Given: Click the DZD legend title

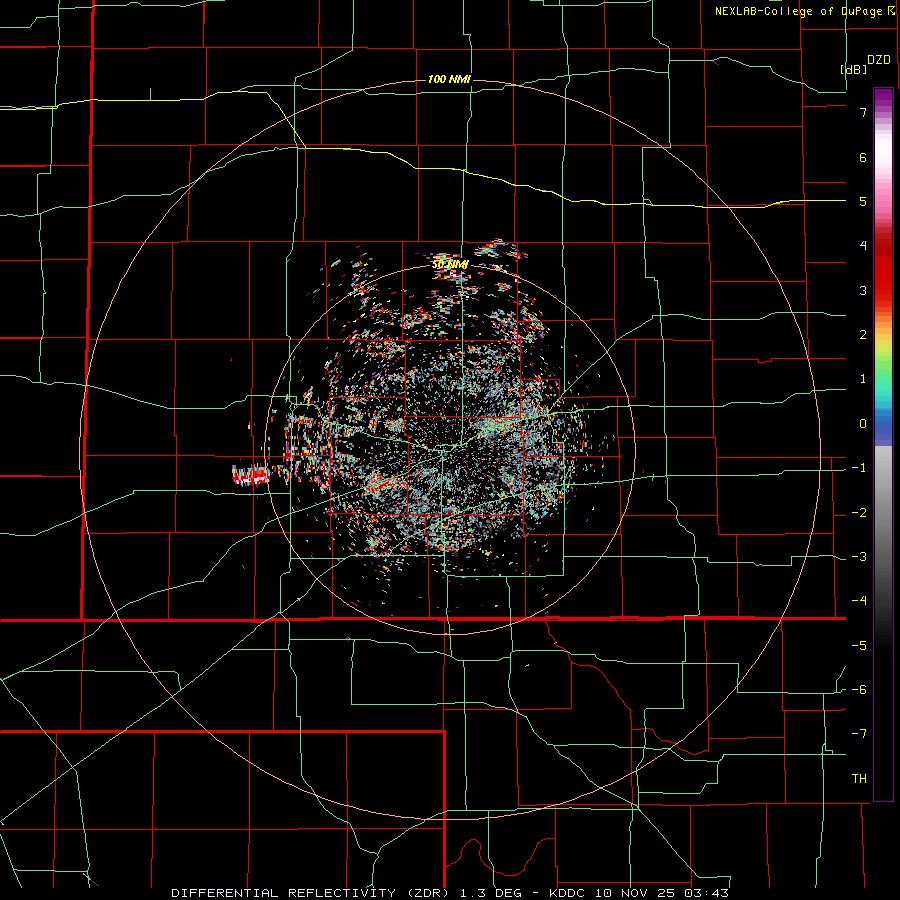Looking at the screenshot, I should click(x=879, y=60).
